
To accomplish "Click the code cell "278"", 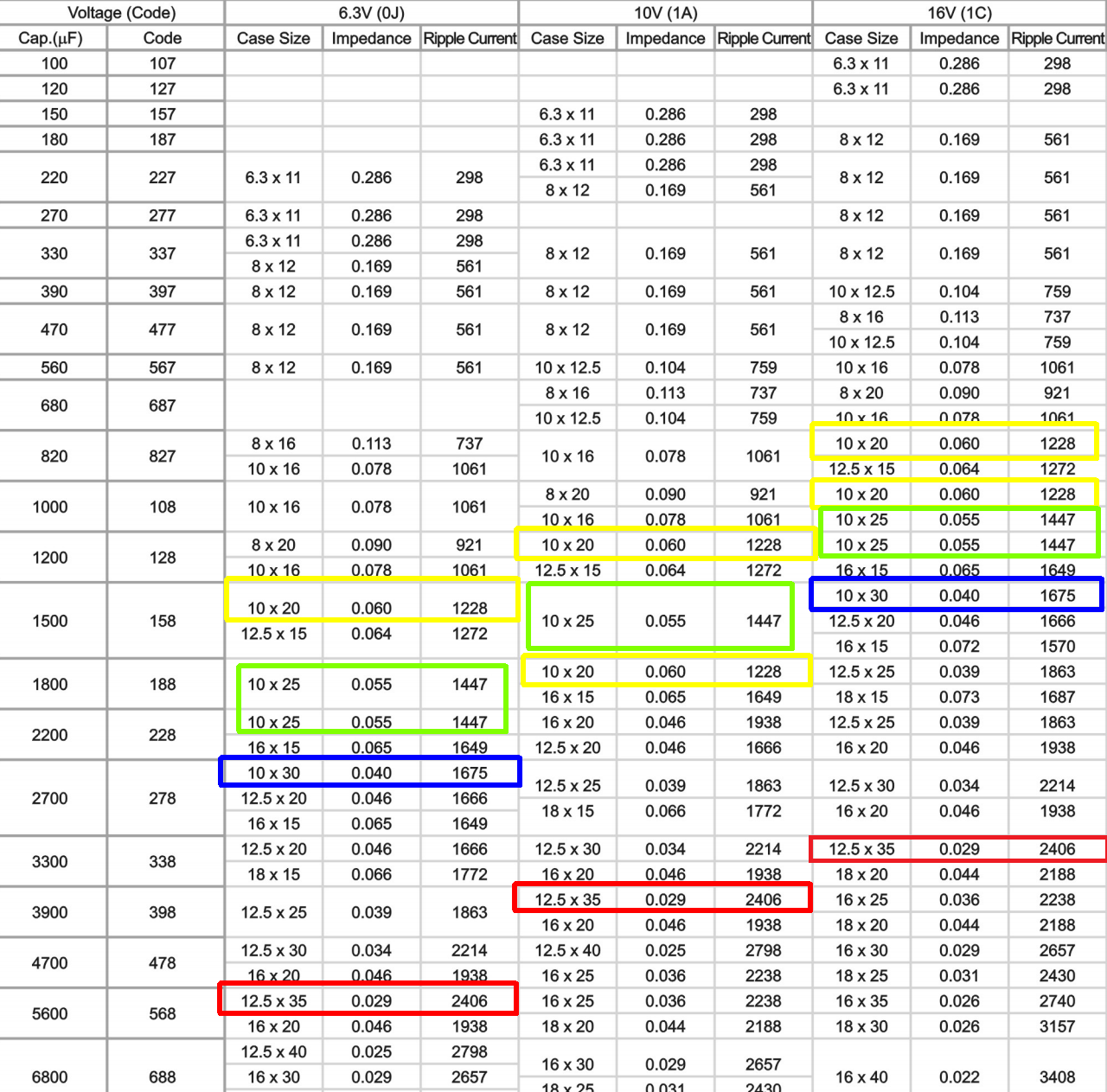I will coord(163,798).
